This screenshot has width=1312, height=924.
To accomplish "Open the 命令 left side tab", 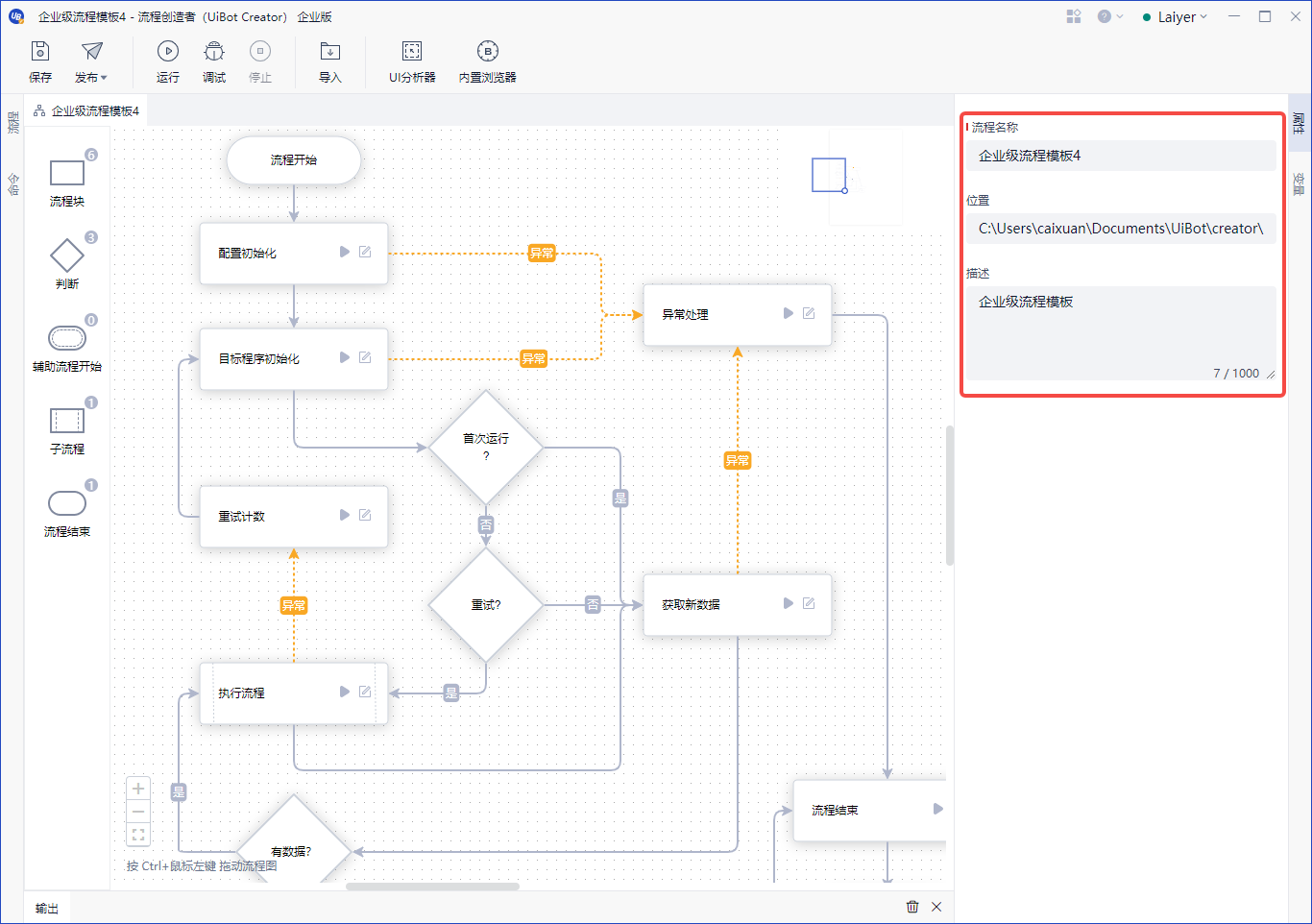I will click(13, 183).
